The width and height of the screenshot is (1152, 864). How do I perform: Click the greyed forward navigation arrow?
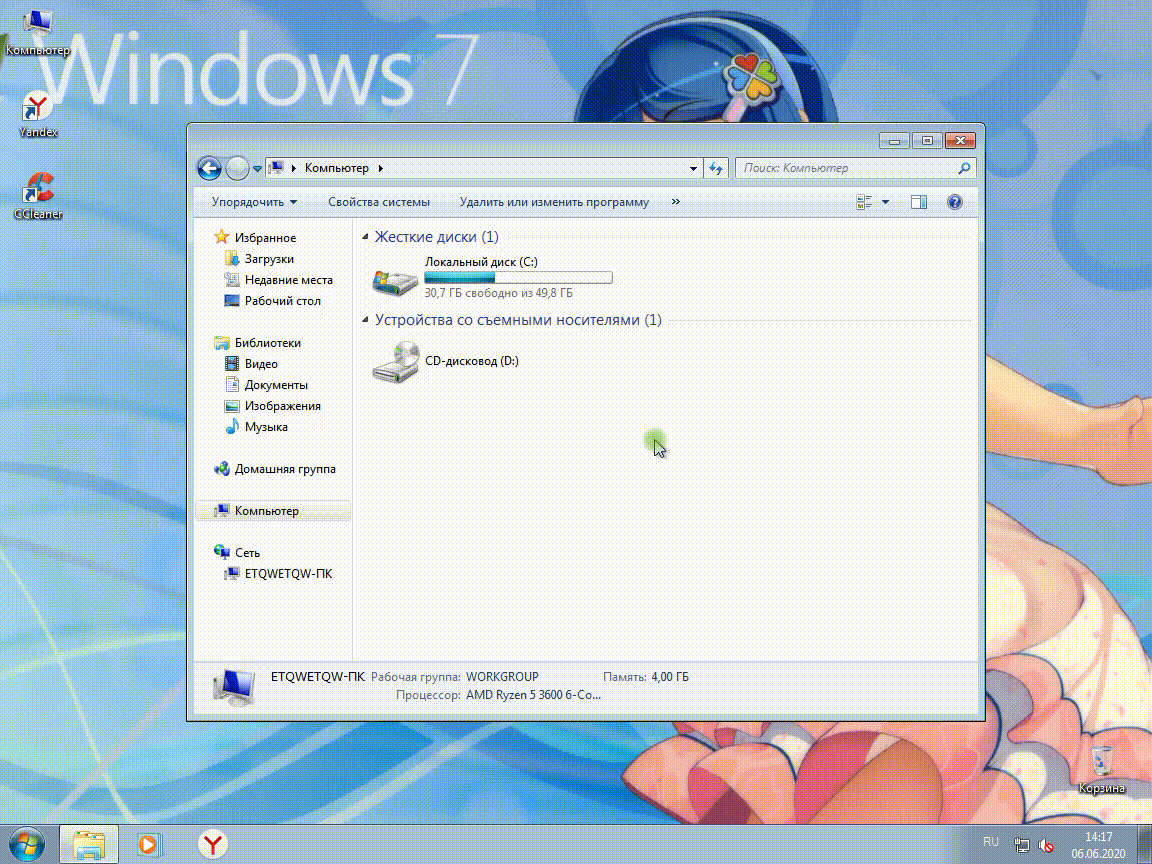coord(237,168)
